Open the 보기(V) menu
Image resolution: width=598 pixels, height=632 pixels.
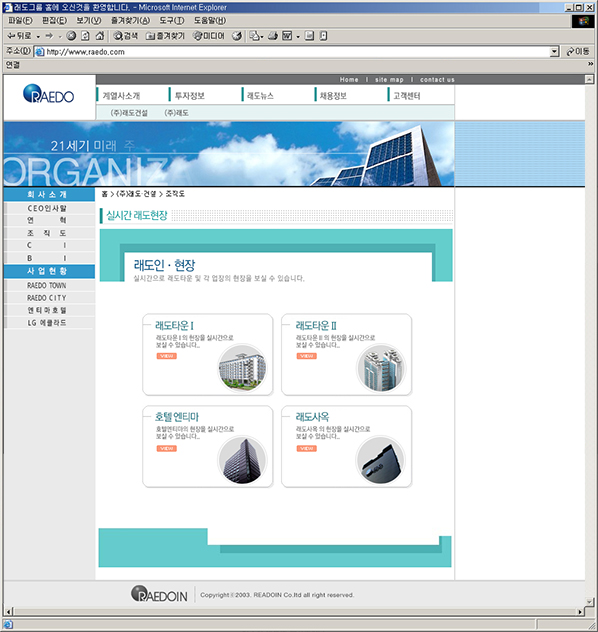tap(89, 21)
